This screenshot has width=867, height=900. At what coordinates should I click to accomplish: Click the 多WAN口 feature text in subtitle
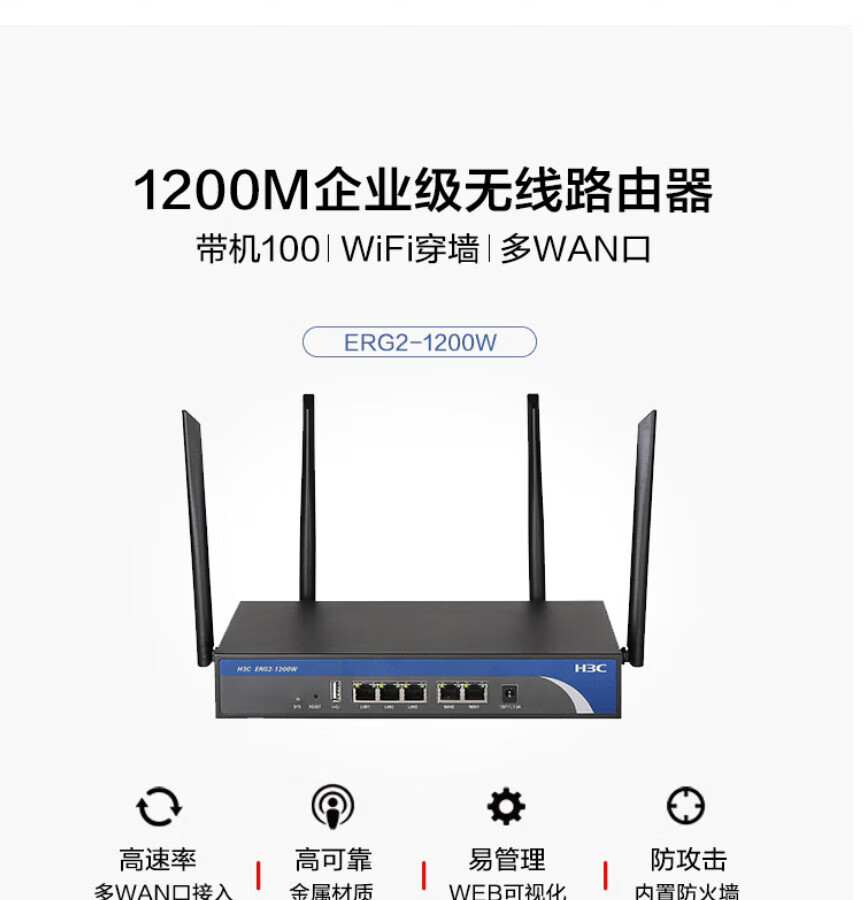(576, 249)
